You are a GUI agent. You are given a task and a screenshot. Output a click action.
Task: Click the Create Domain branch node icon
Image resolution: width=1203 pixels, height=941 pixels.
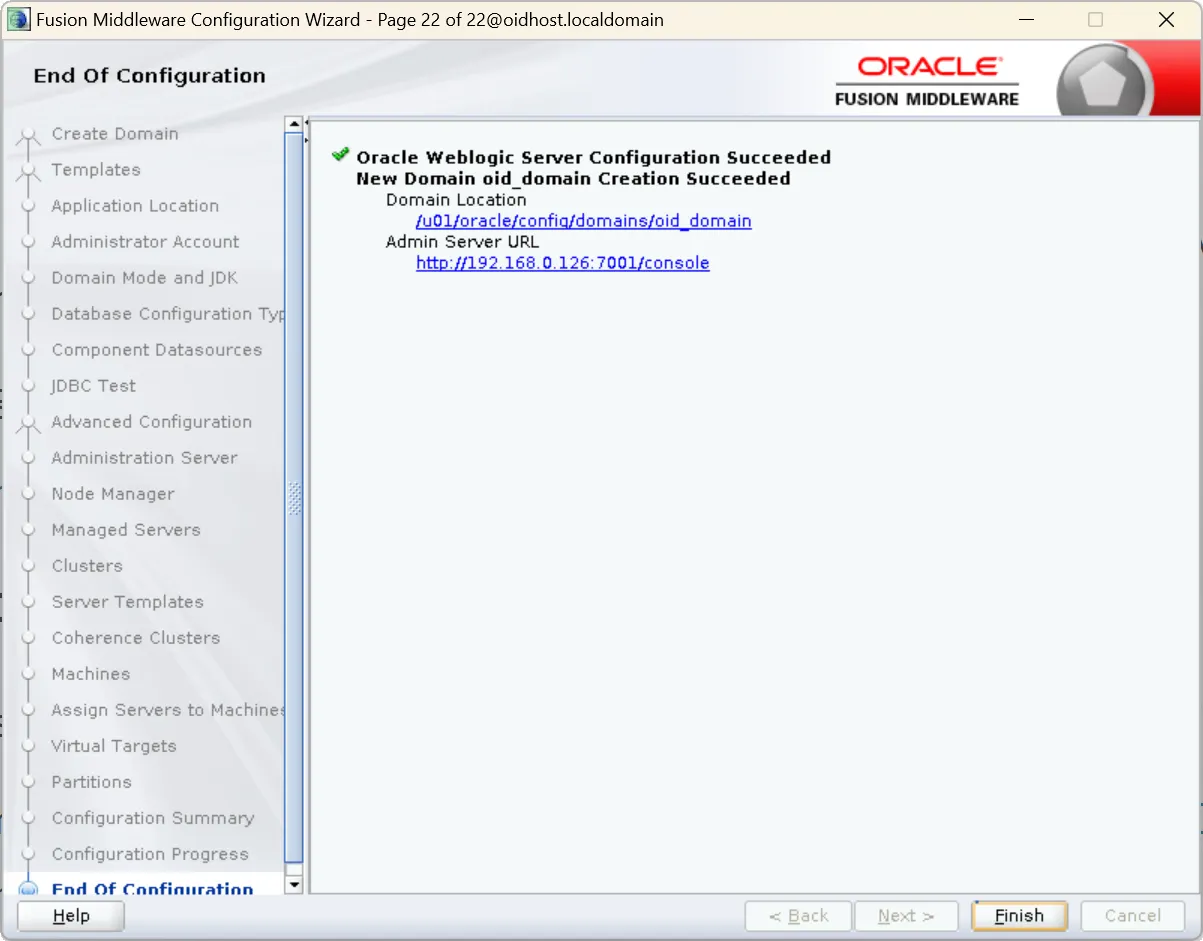click(28, 137)
